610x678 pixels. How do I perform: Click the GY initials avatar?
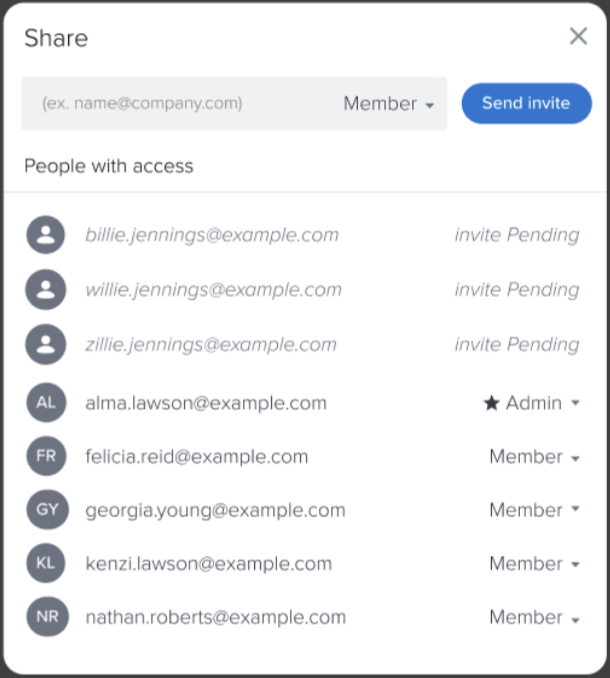47,509
